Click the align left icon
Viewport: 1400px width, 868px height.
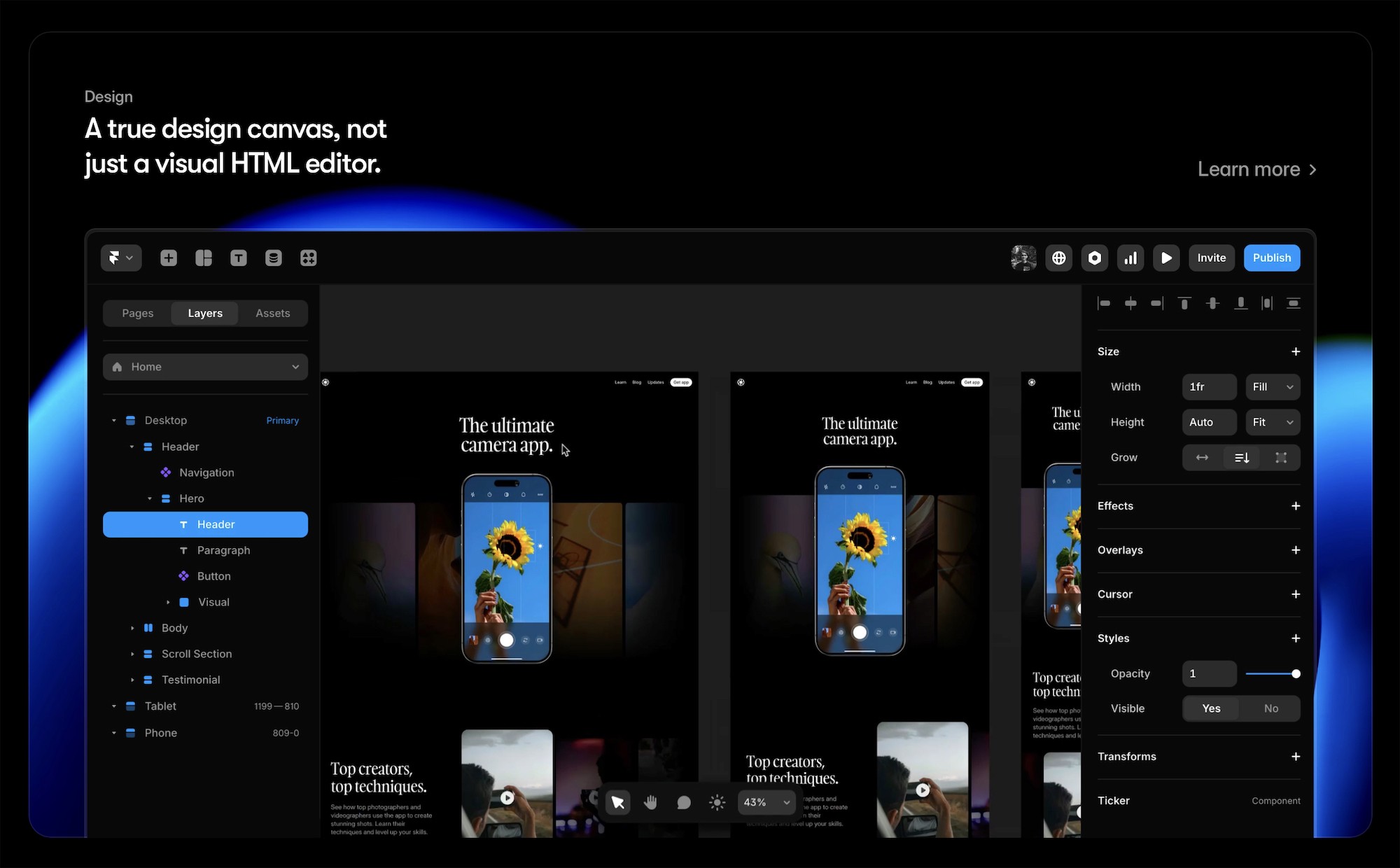1104,303
